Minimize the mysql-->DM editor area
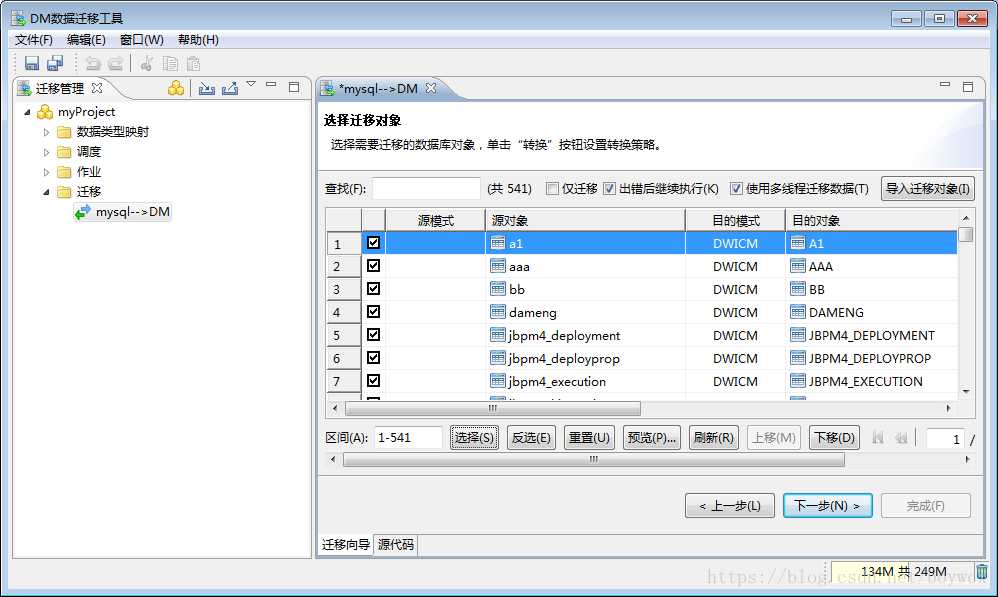998x597 pixels. [945, 84]
